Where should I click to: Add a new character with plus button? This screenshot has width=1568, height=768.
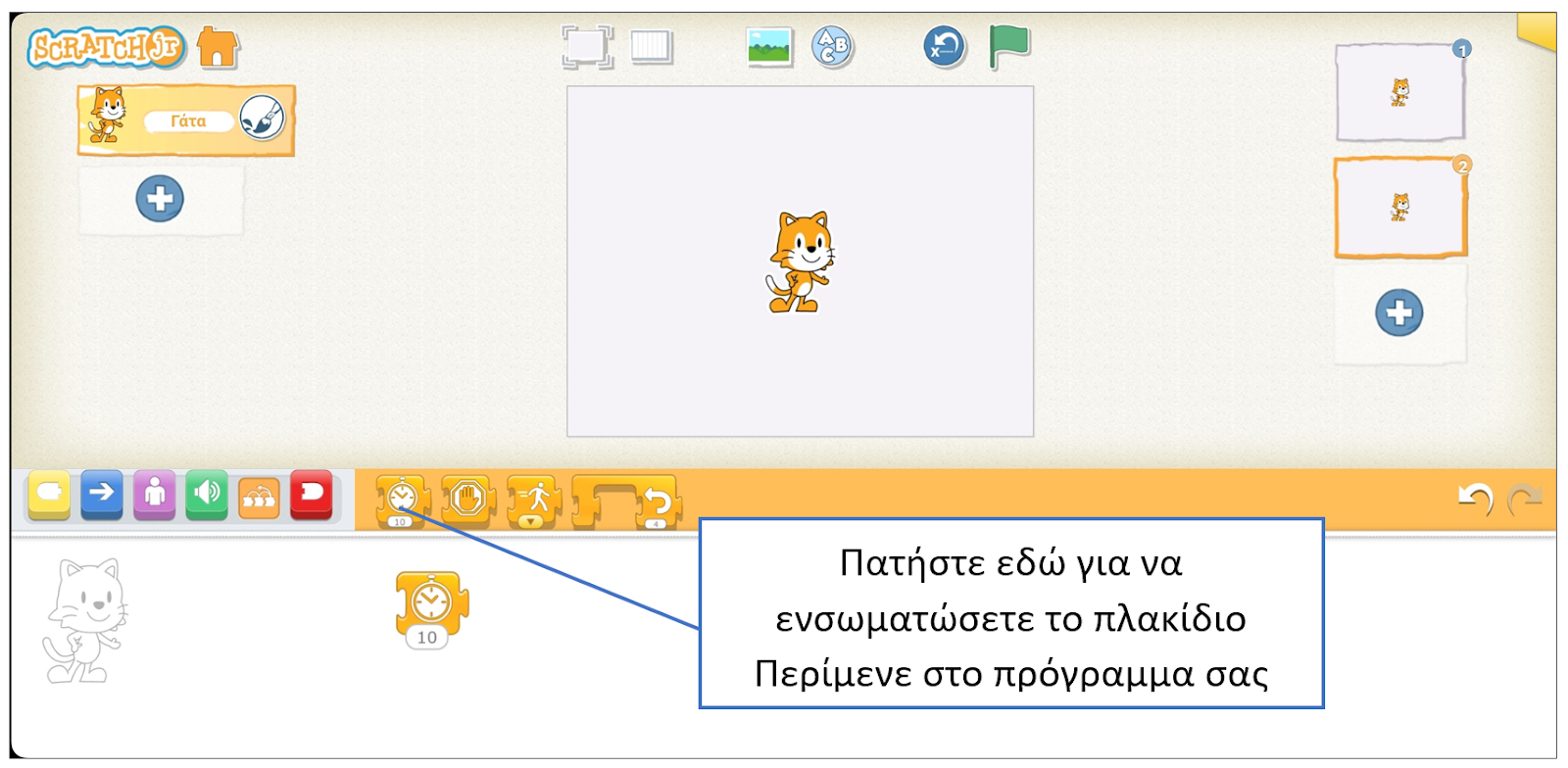[160, 199]
